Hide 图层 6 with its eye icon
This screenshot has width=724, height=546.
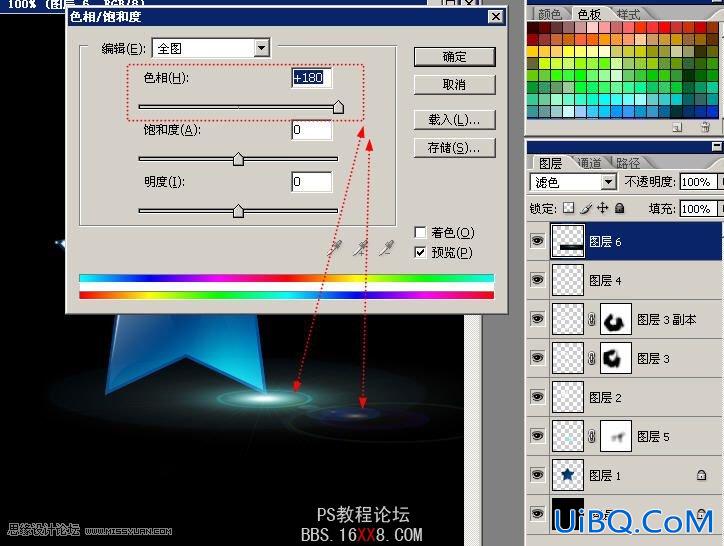(x=537, y=241)
